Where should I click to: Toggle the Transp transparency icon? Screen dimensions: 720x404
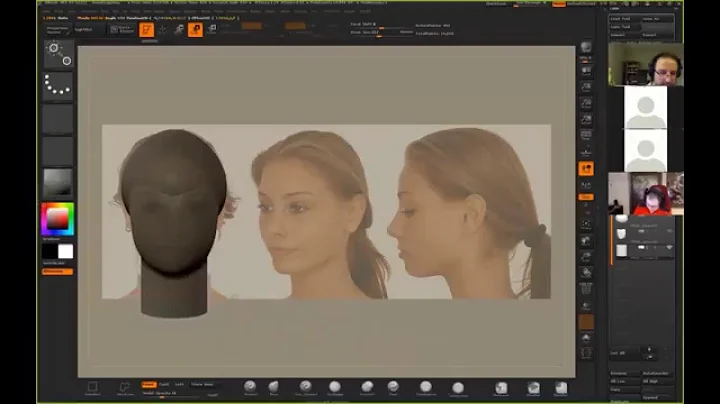[x=586, y=306]
